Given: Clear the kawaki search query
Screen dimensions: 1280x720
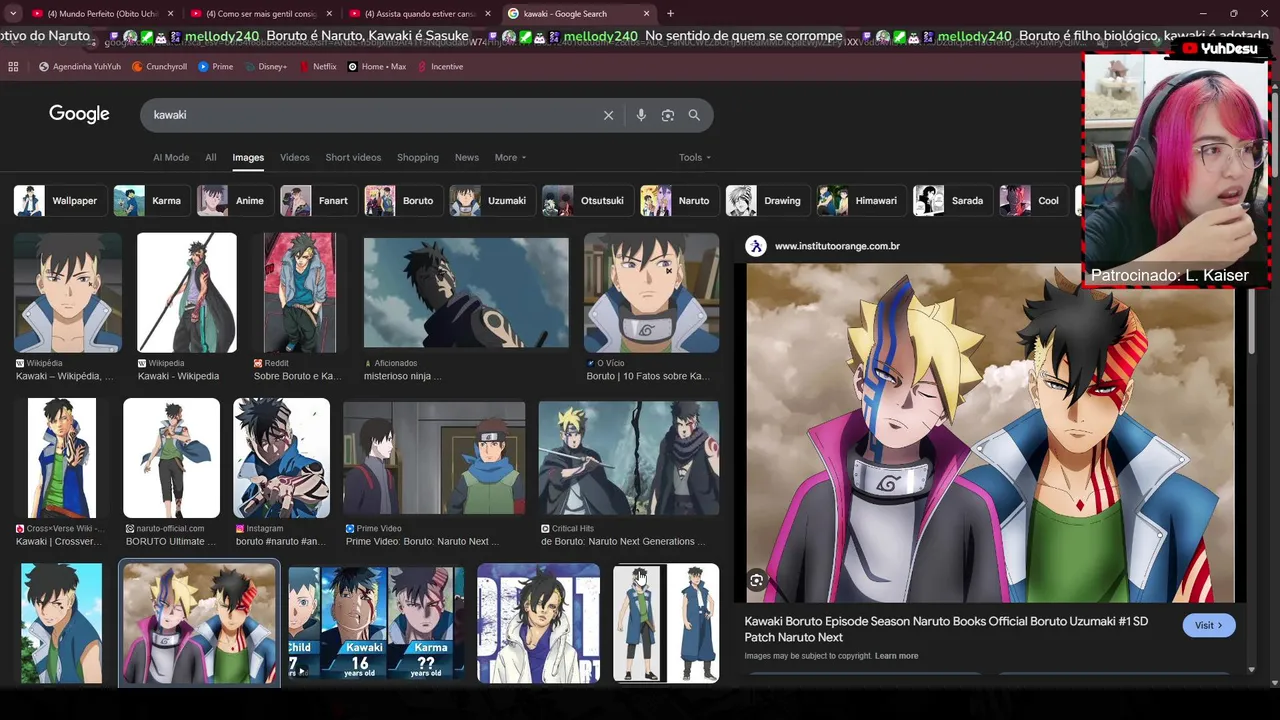Looking at the screenshot, I should [x=608, y=115].
